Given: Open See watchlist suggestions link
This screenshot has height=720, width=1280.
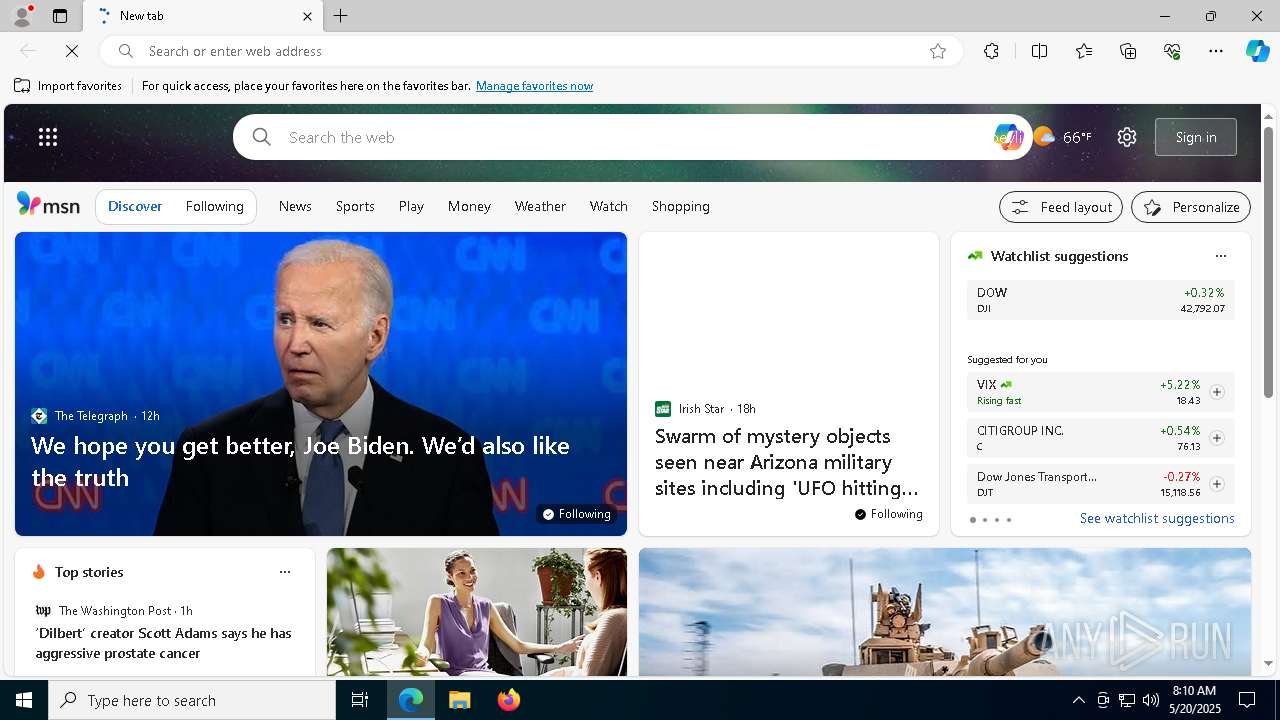Looking at the screenshot, I should pyautogui.click(x=1157, y=518).
